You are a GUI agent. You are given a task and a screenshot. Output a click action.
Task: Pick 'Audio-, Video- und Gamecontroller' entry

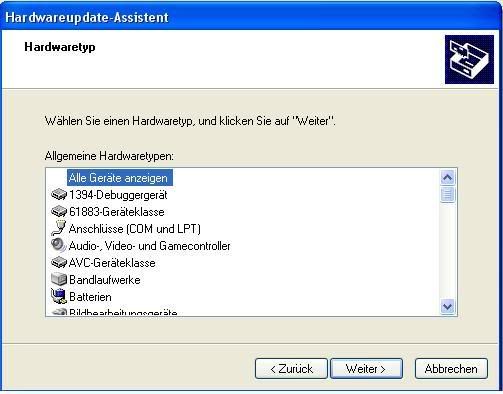tap(149, 246)
